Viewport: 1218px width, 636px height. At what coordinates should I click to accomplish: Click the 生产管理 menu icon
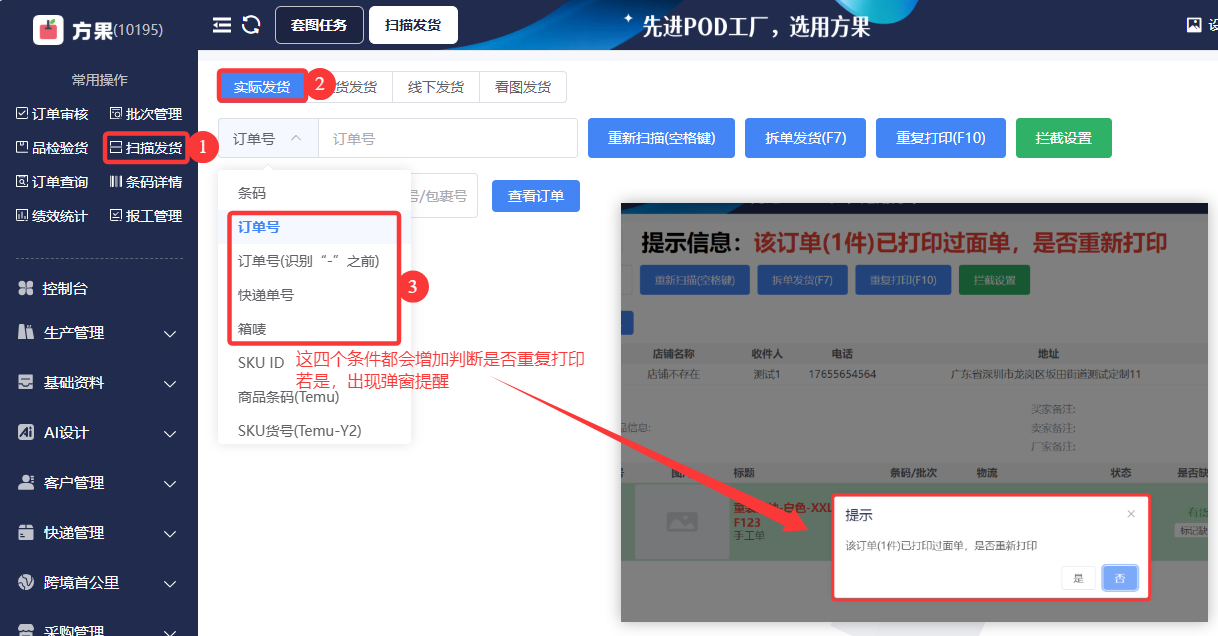click(x=26, y=332)
